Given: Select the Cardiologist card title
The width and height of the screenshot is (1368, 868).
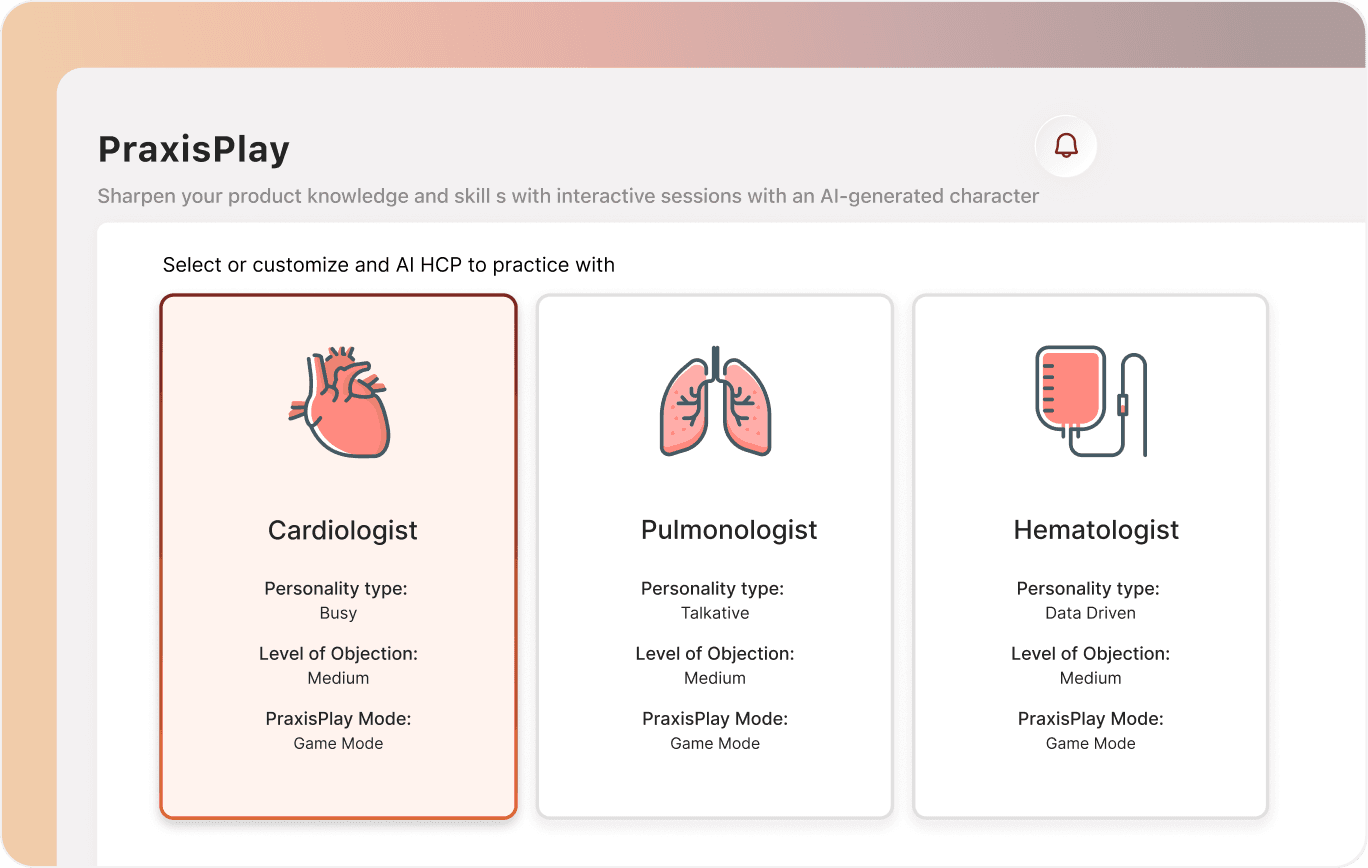Looking at the screenshot, I should tap(343, 530).
